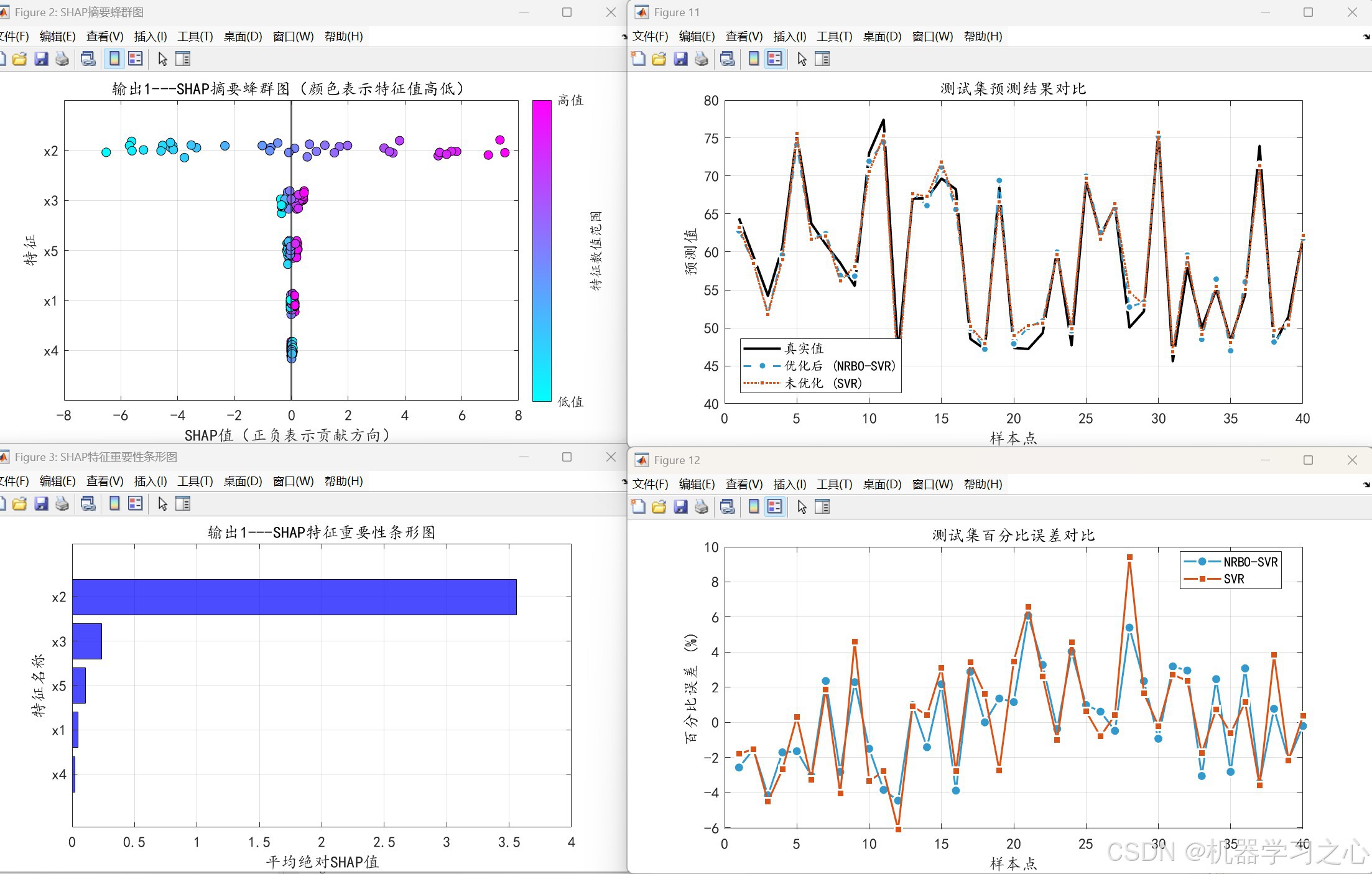Click the cyan-magenta colorbar in SHAP plot
Screen dimensions: 1372x874
click(542, 250)
